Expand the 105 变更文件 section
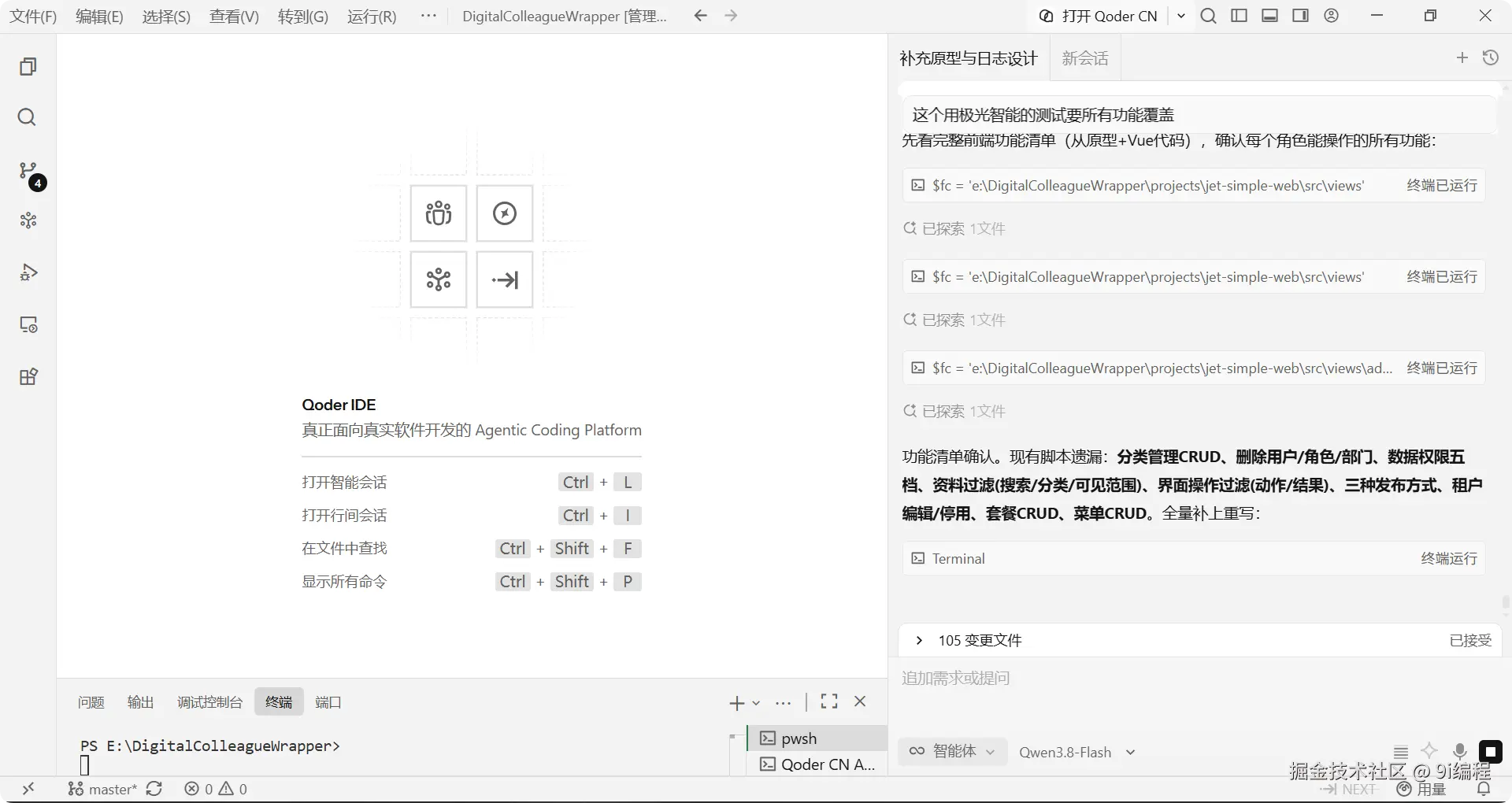Viewport: 1512px width, 803px height. pyautogui.click(x=1200, y=640)
